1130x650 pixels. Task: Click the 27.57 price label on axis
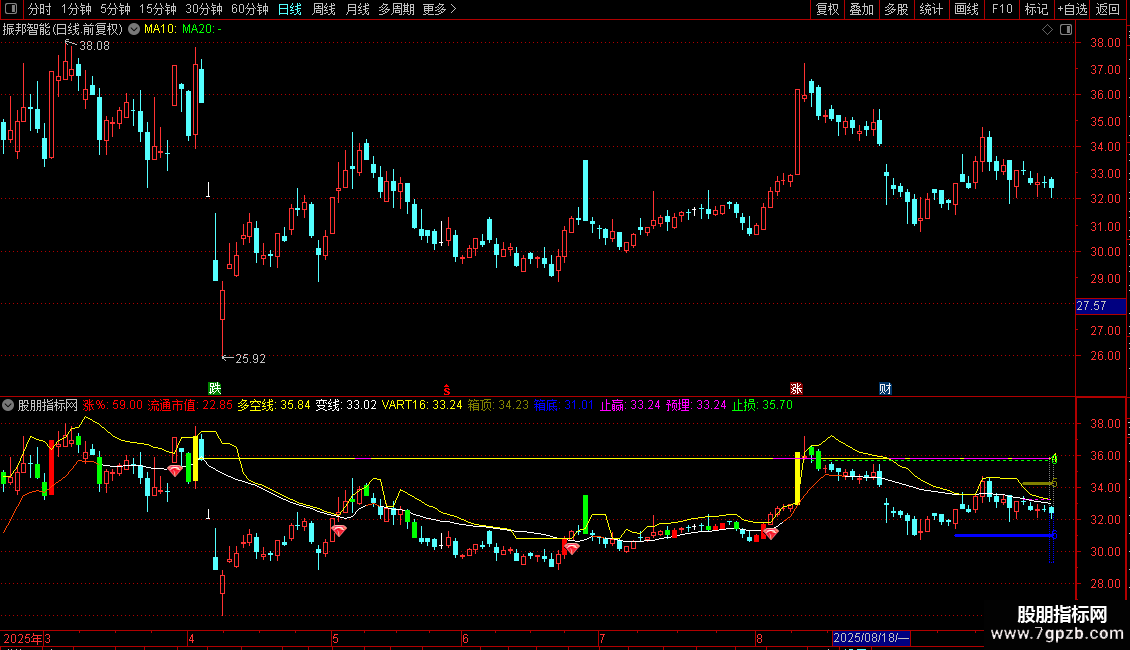(1100, 306)
